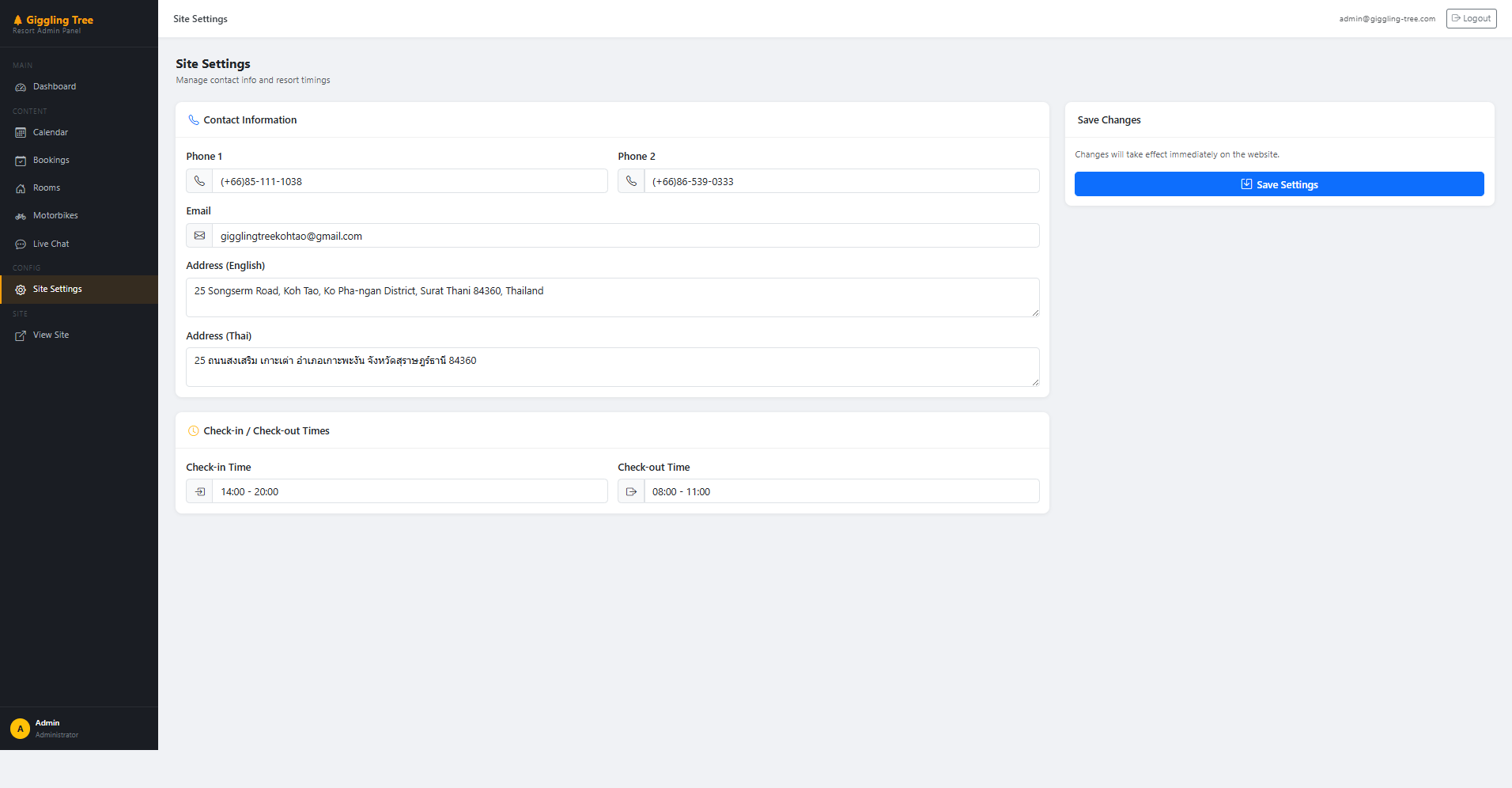Open Live Chat bubble icon
The height and width of the screenshot is (788, 1512).
click(21, 244)
